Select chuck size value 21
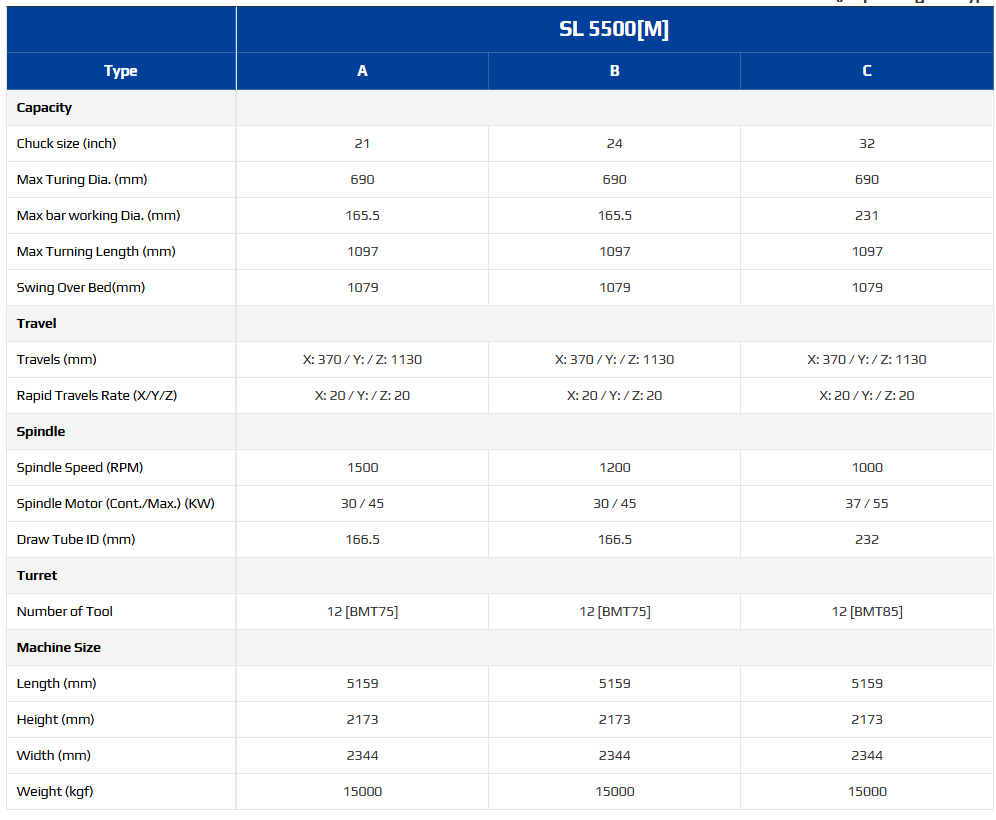Screen dimensions: 996x820 click(362, 144)
